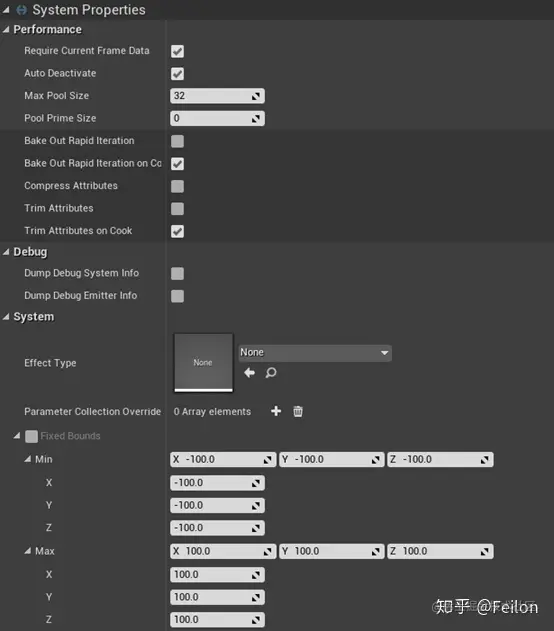Click the Max Pool Size label
This screenshot has width=554, height=631.
pyautogui.click(x=57, y=96)
